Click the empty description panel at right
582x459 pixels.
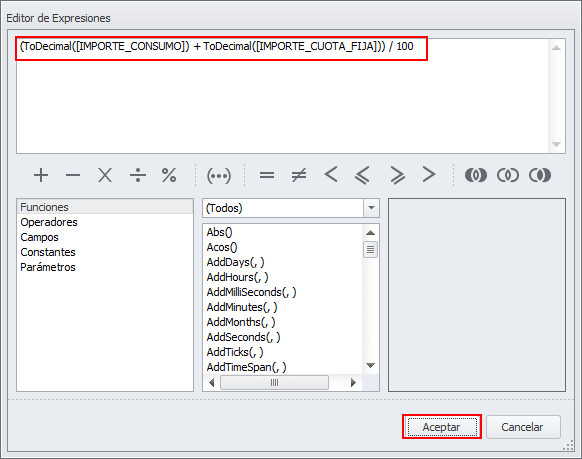pyautogui.click(x=477, y=295)
